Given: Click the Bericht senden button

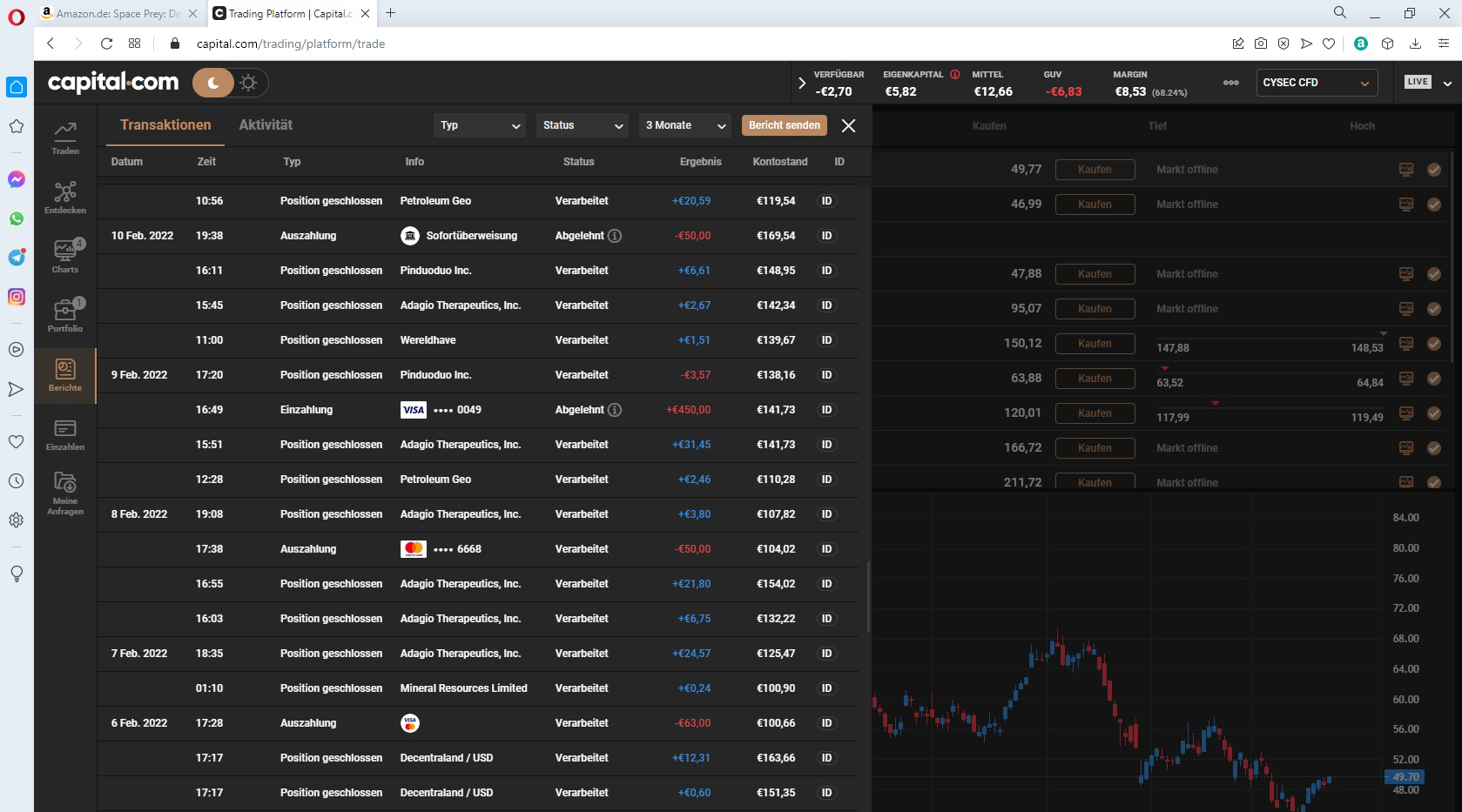Looking at the screenshot, I should pos(784,125).
